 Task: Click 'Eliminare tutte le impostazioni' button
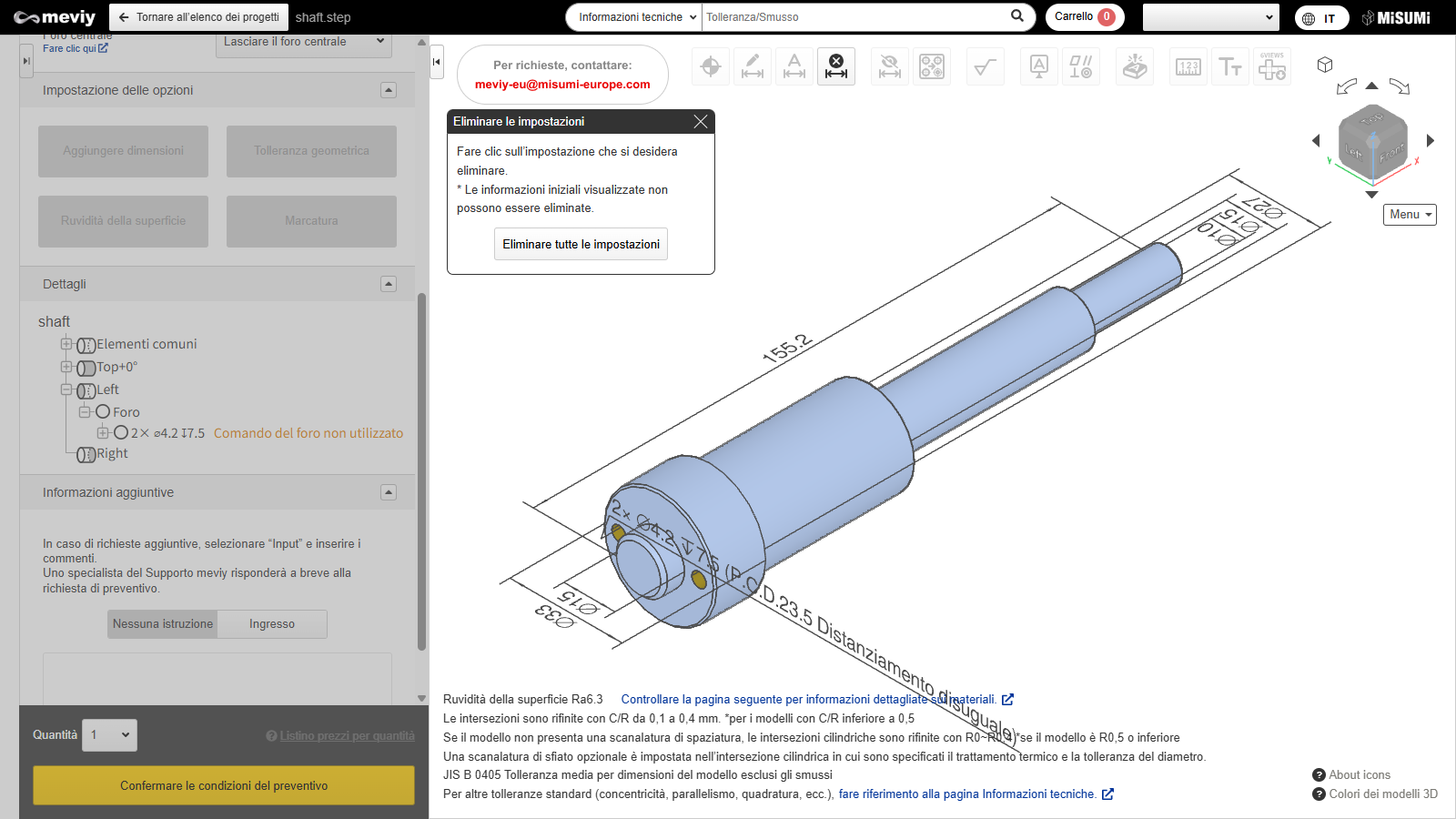pos(581,244)
